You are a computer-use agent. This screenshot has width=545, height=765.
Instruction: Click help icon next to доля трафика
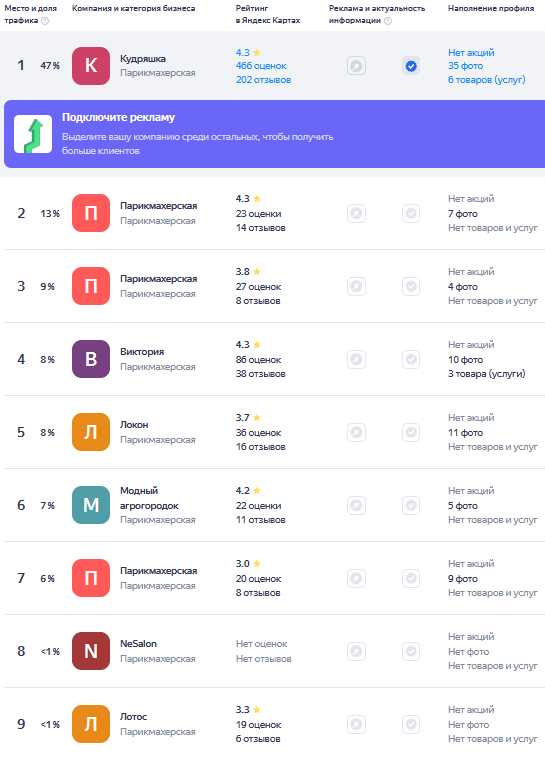(x=45, y=20)
